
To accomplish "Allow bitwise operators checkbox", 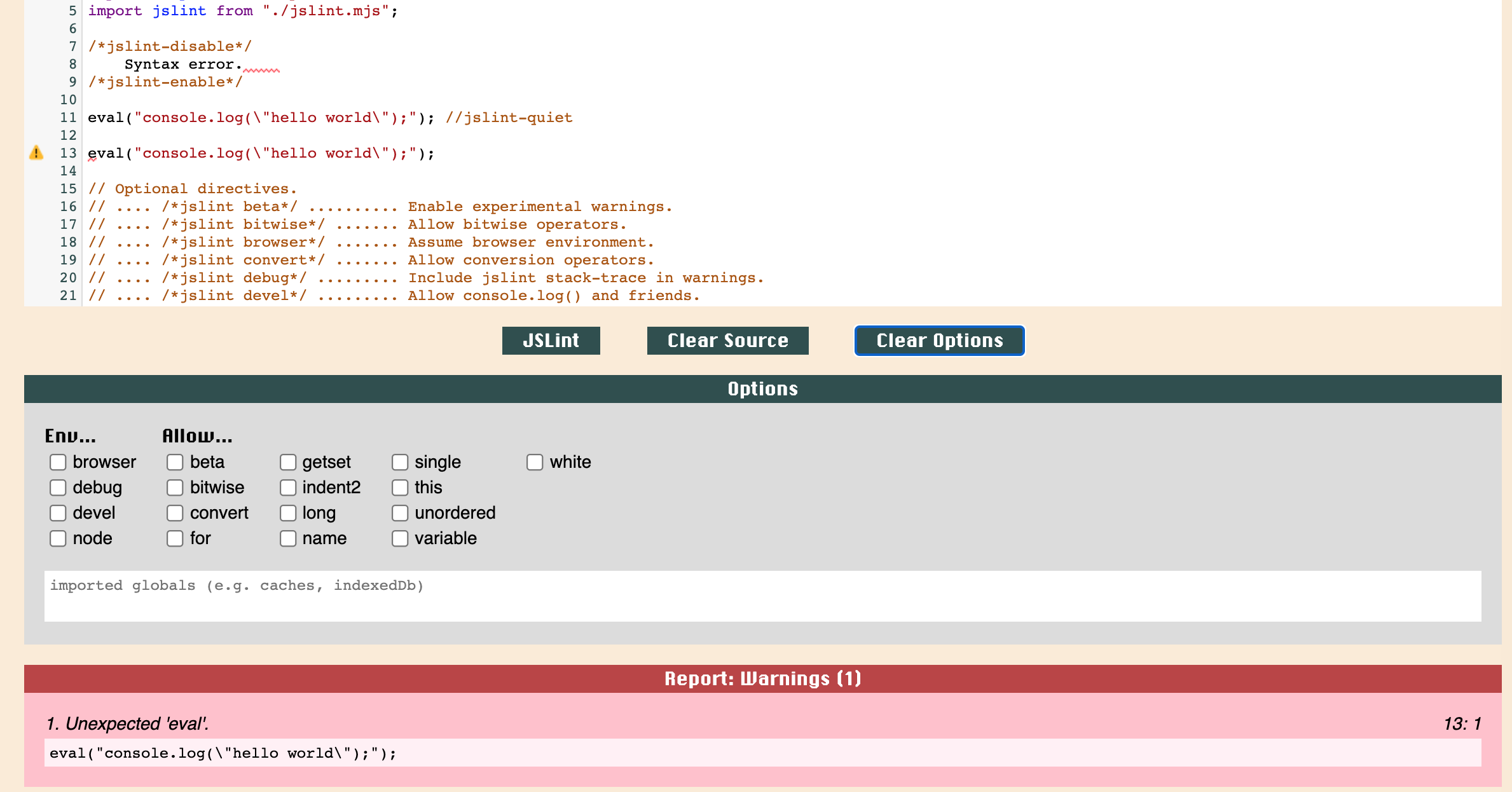I will 175,488.
